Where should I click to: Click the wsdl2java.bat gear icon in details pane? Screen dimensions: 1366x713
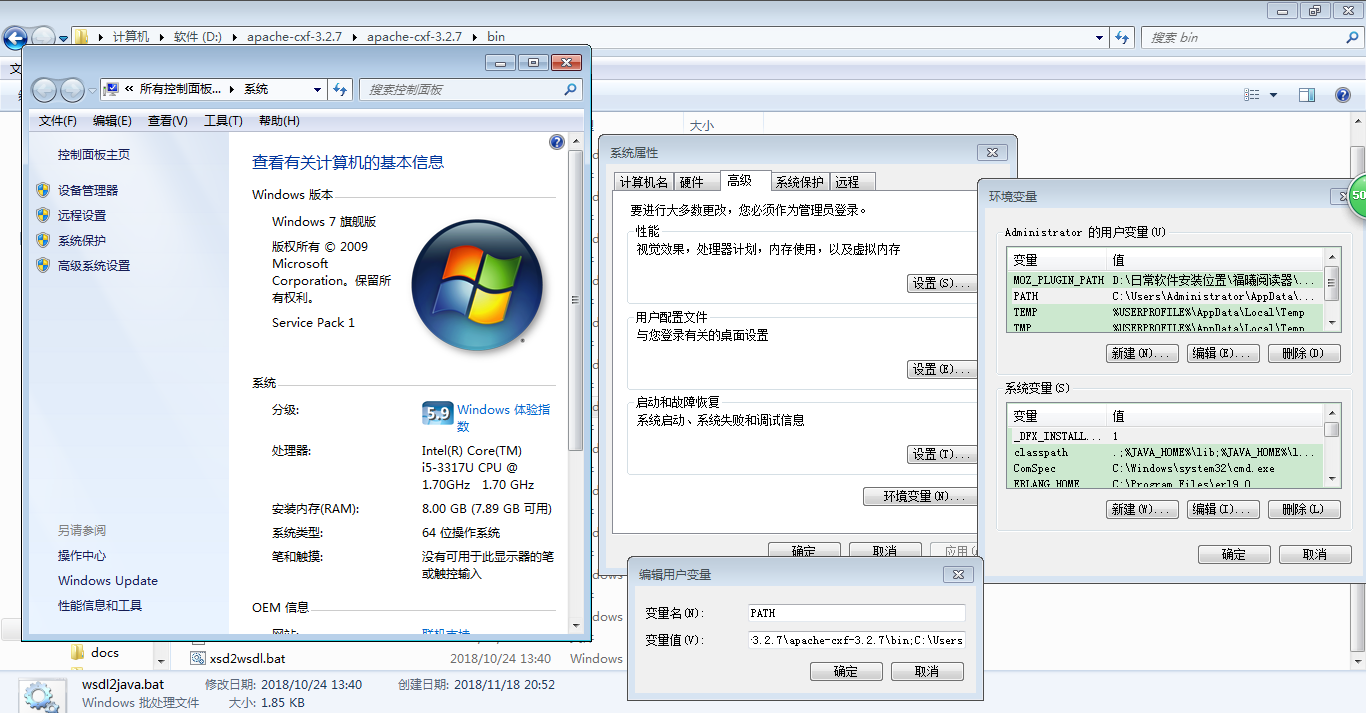pos(40,695)
